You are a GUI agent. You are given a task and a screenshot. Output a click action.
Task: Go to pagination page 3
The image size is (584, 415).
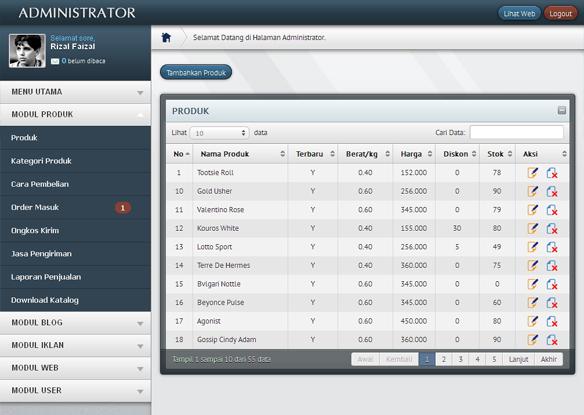[460, 359]
